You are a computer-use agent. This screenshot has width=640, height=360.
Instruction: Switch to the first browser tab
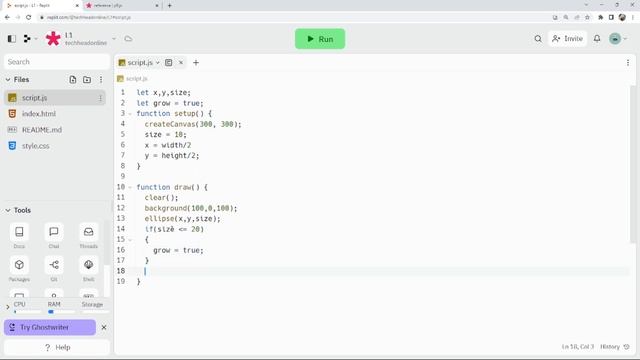coord(43,6)
